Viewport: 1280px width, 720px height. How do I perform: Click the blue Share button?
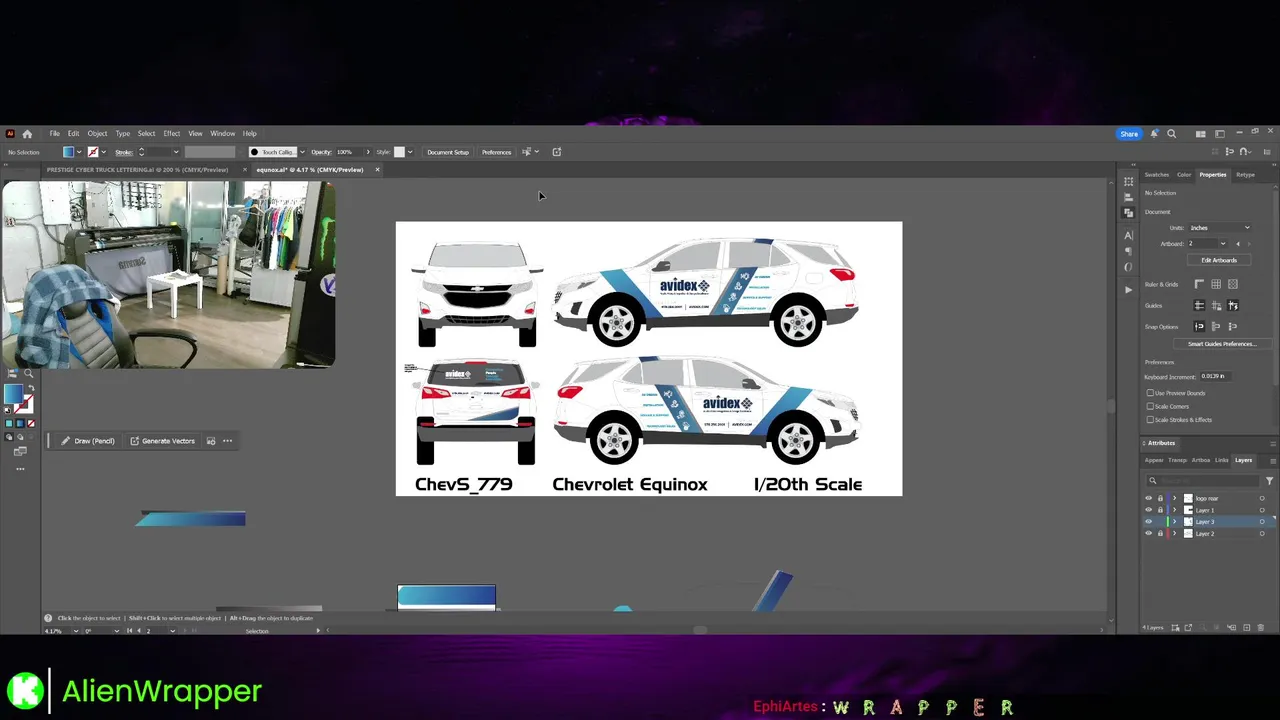pos(1129,133)
